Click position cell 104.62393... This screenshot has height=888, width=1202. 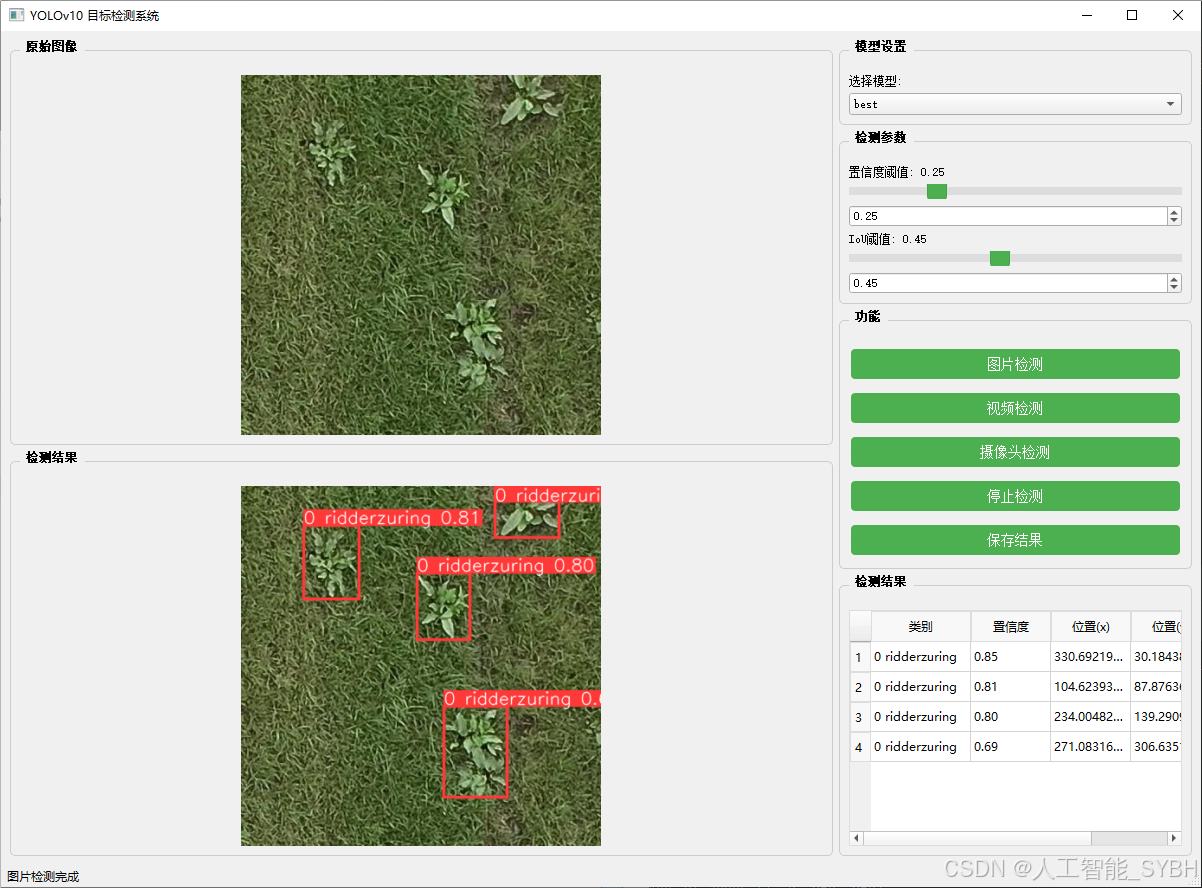(1090, 687)
